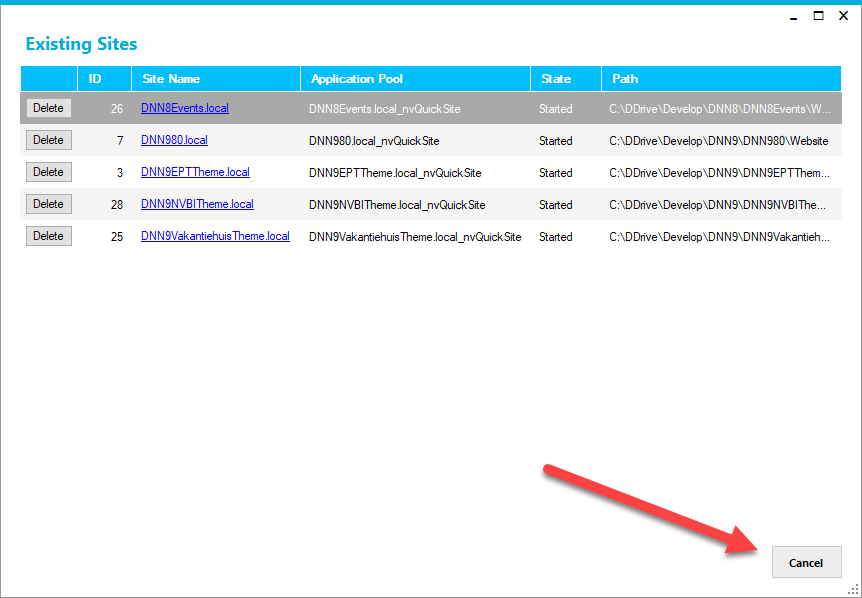
Task: Open the DNN980.local site link
Action: point(174,140)
